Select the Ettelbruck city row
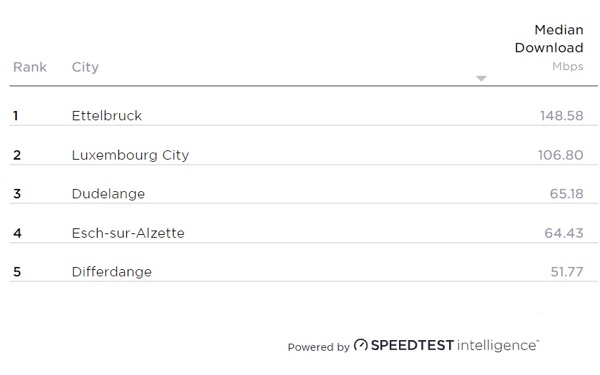The height and width of the screenshot is (375, 600). pos(303,115)
